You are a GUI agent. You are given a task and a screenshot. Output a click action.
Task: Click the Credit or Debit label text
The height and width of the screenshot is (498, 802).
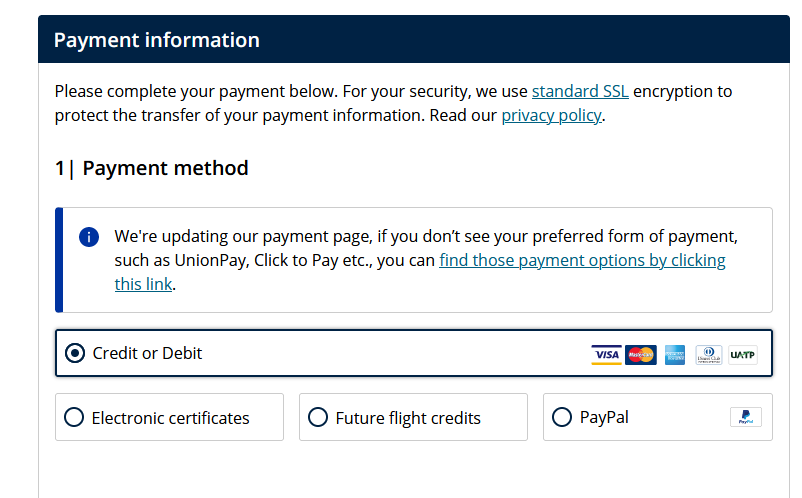click(147, 353)
